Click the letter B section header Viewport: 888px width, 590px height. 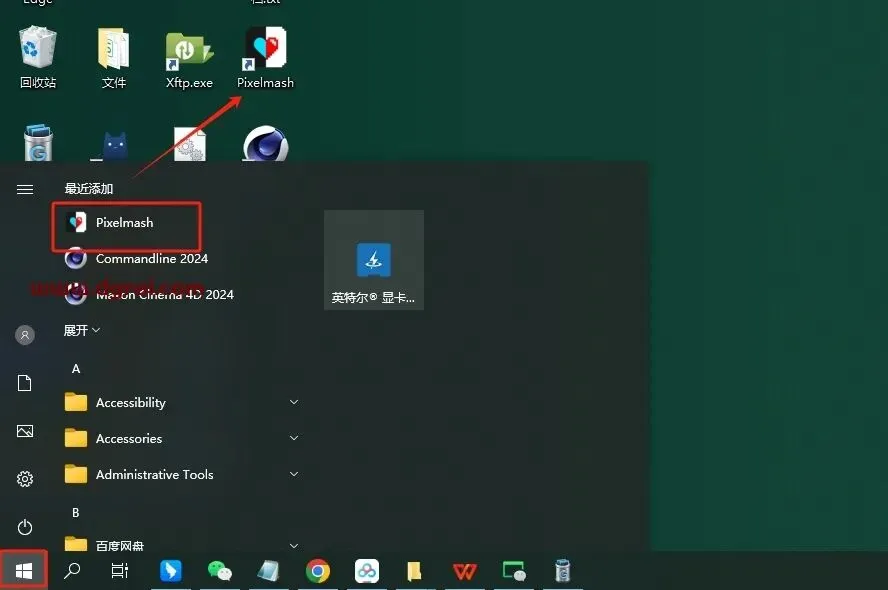coord(75,512)
